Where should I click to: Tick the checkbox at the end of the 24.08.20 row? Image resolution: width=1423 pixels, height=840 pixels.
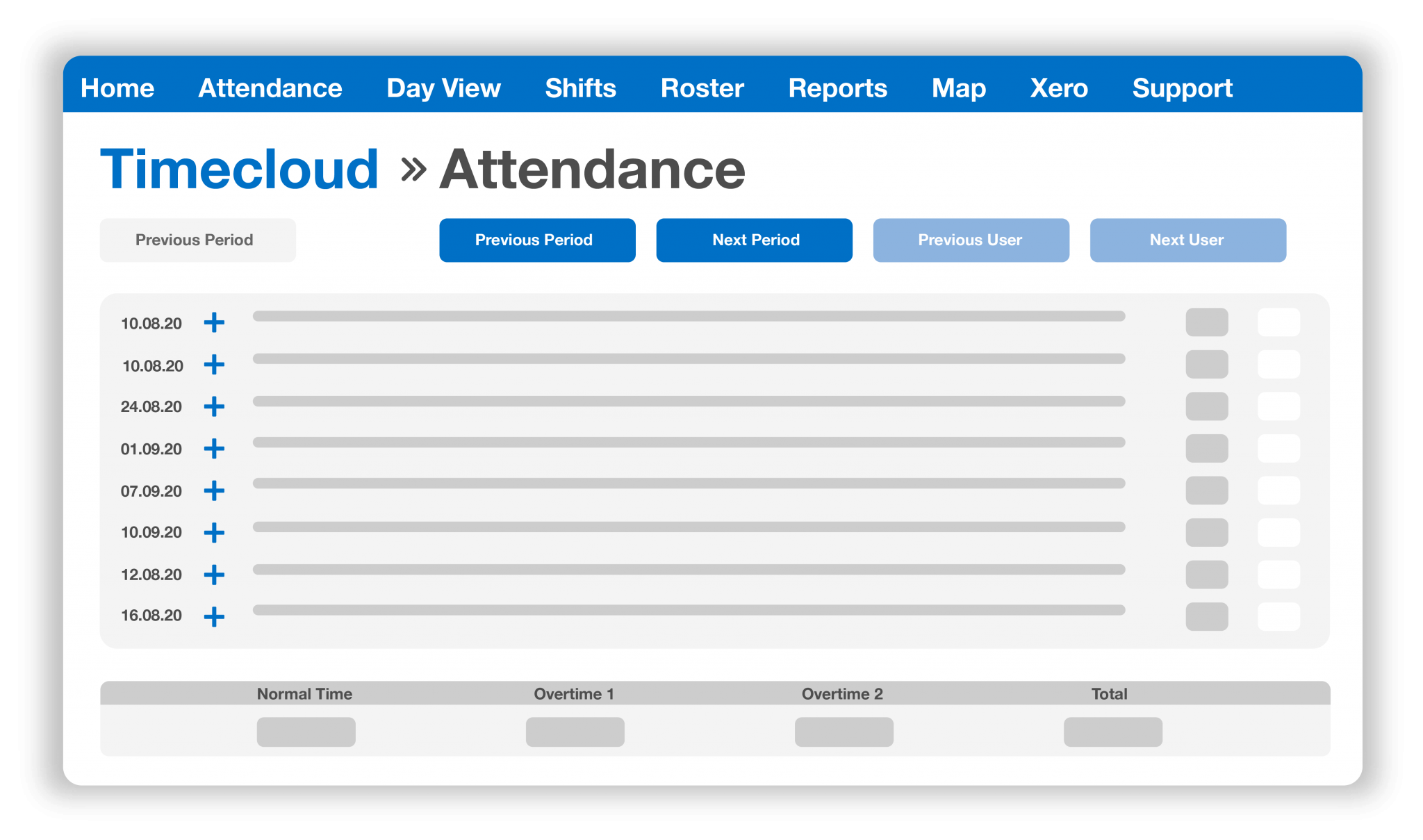tap(1278, 406)
